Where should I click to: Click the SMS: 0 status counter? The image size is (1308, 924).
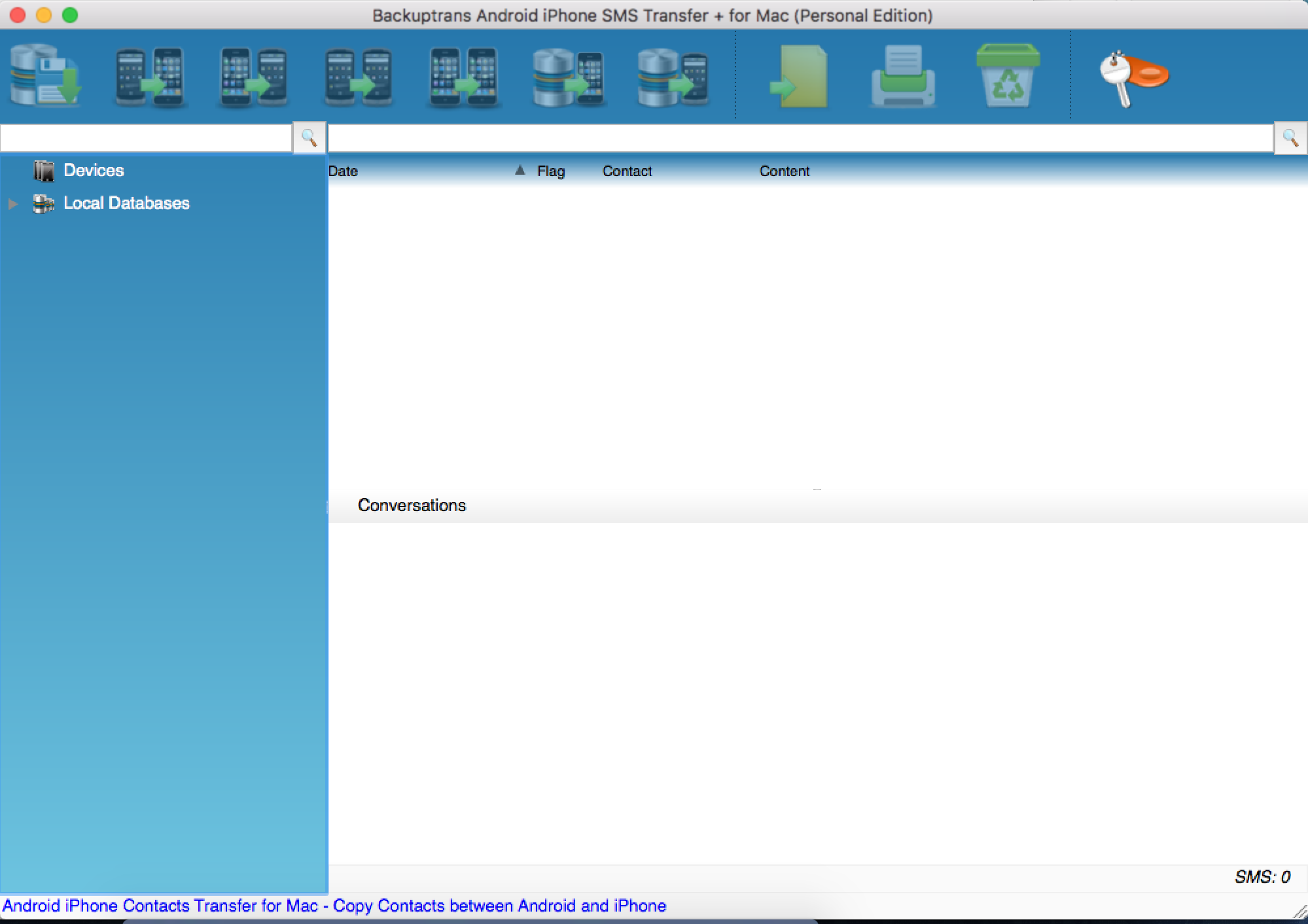coord(1262,877)
